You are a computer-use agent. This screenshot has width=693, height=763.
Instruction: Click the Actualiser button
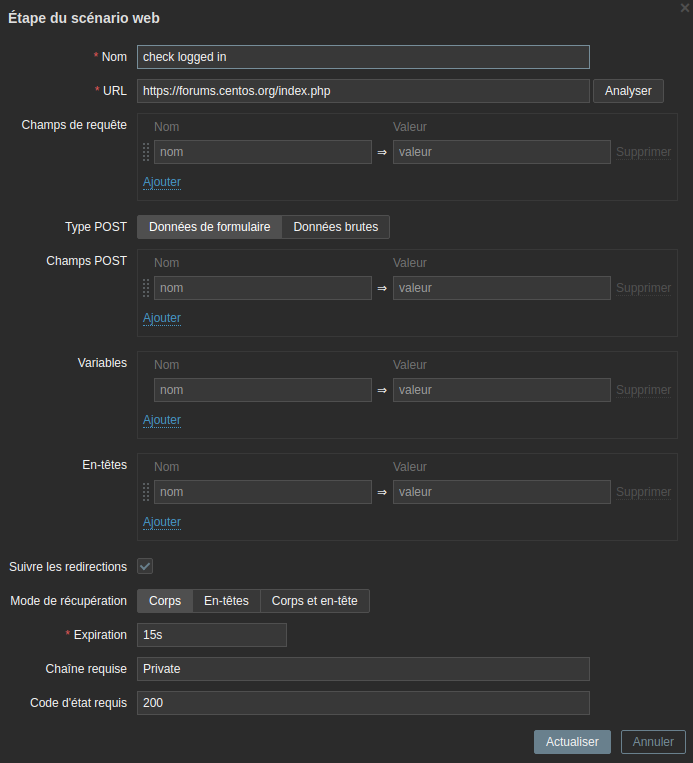572,742
